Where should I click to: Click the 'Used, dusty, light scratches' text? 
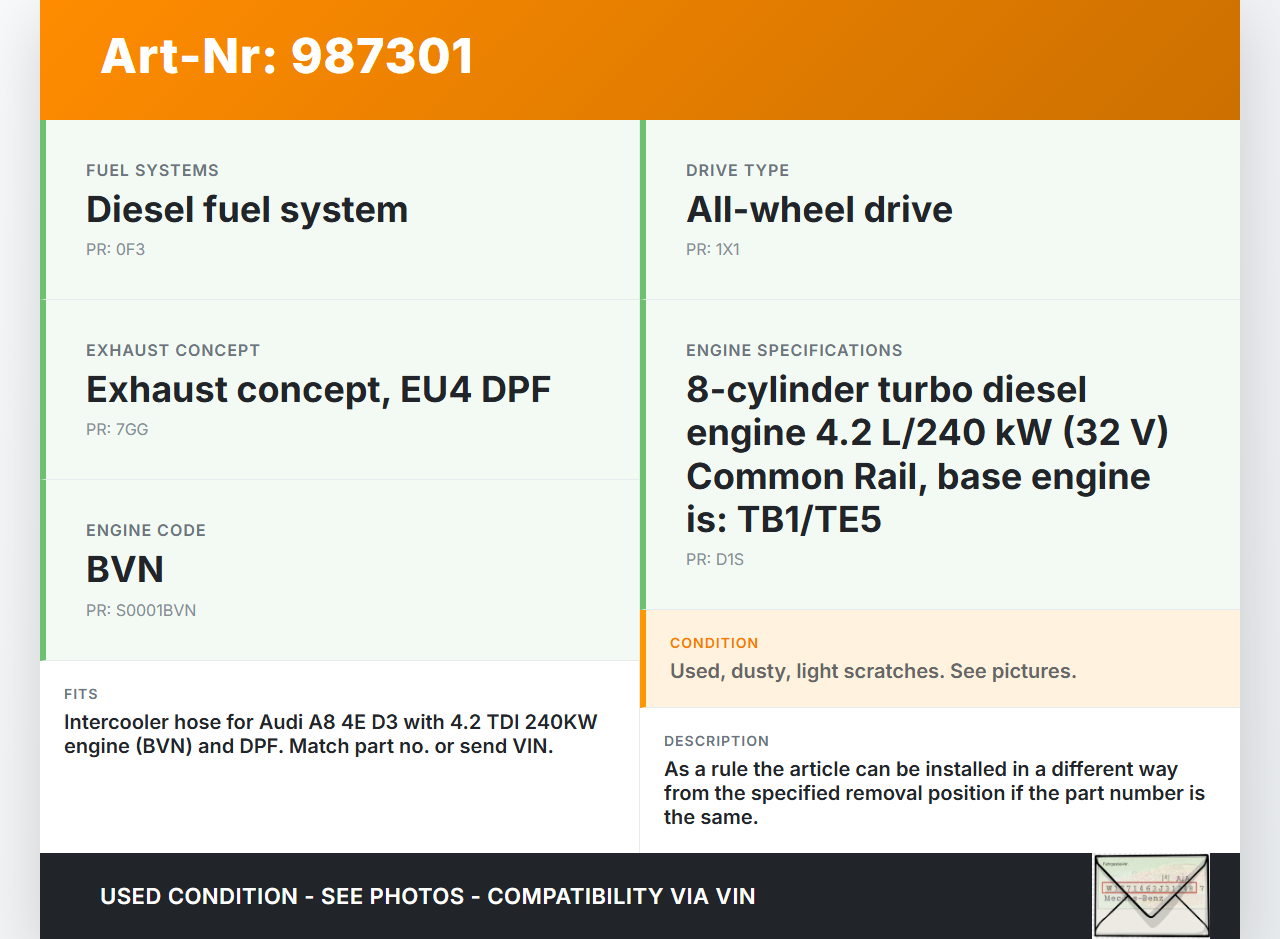coord(872,671)
